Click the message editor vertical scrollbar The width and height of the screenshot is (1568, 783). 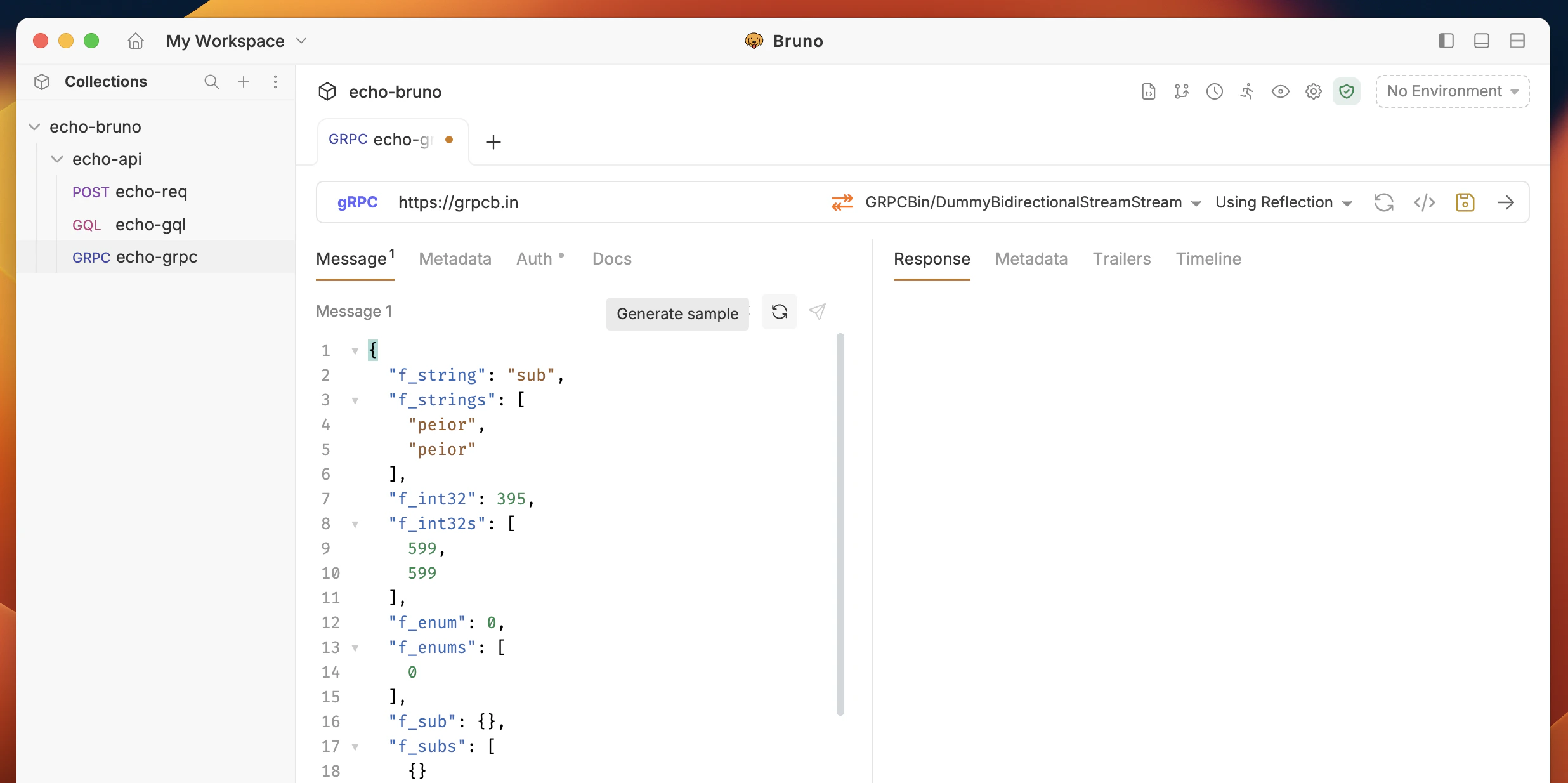(x=840, y=524)
